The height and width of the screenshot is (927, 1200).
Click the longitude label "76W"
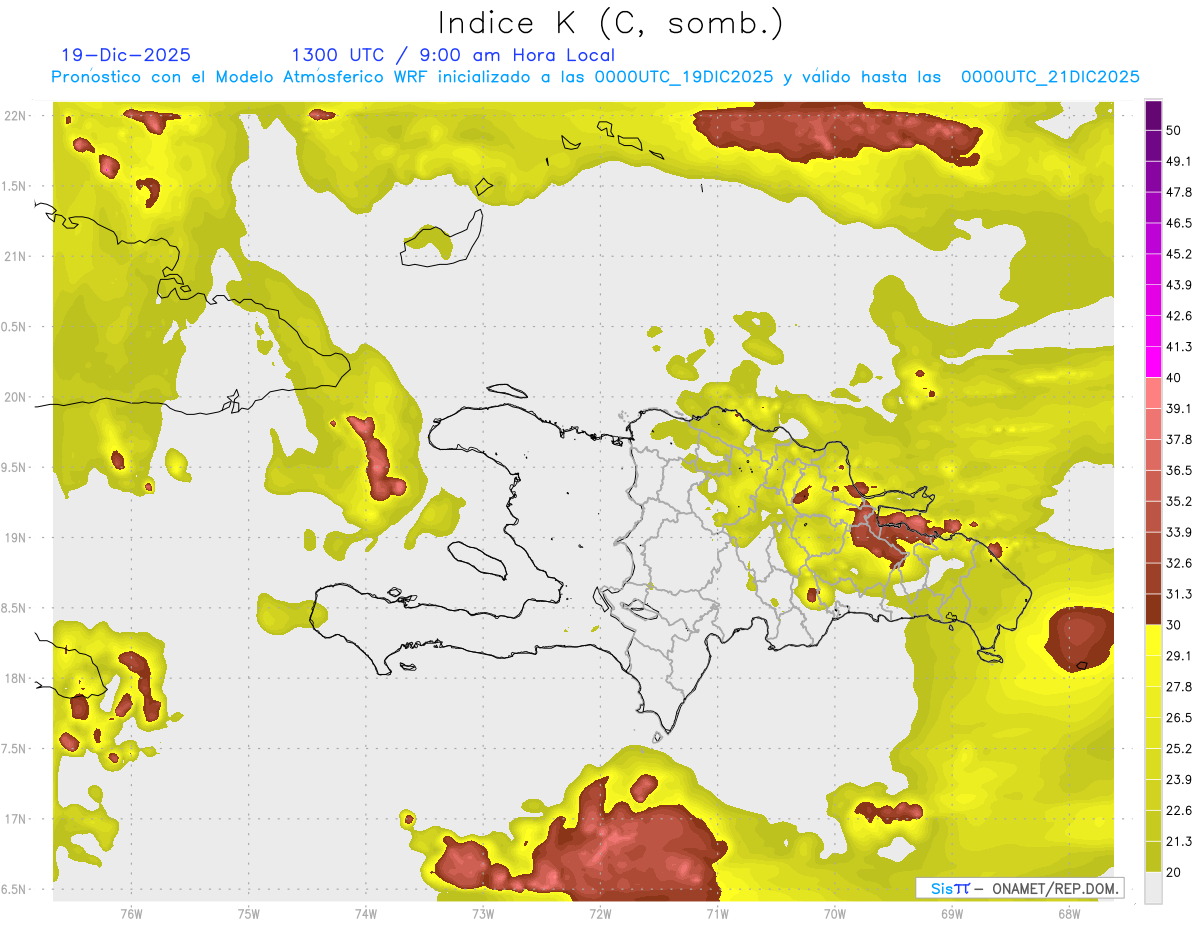(131, 913)
